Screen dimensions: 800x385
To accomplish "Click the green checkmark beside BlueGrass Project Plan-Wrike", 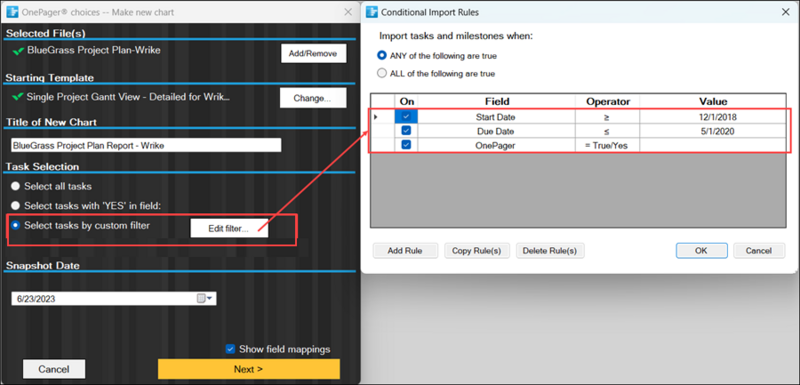I will click(18, 51).
